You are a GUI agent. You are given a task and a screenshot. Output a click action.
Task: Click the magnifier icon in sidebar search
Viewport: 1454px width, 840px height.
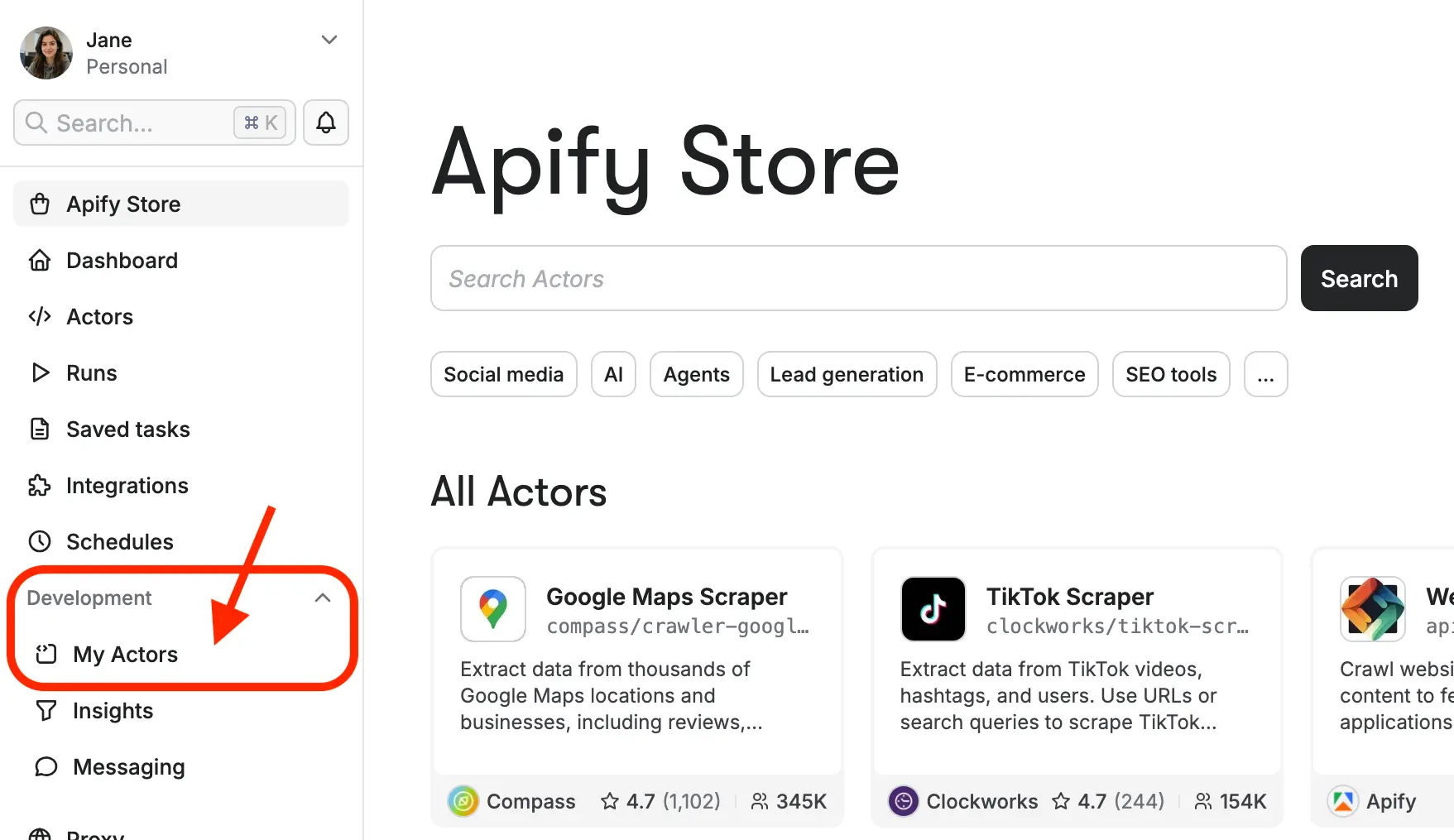(36, 122)
